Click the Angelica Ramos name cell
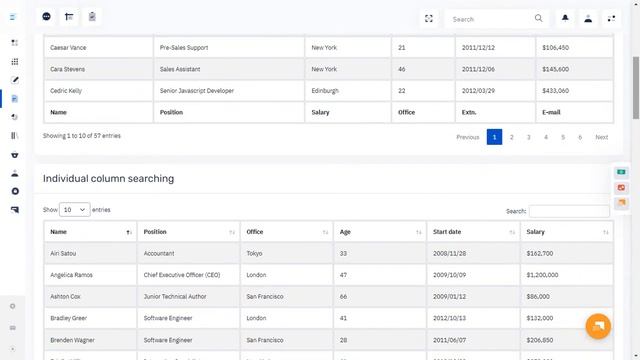 [x=90, y=275]
